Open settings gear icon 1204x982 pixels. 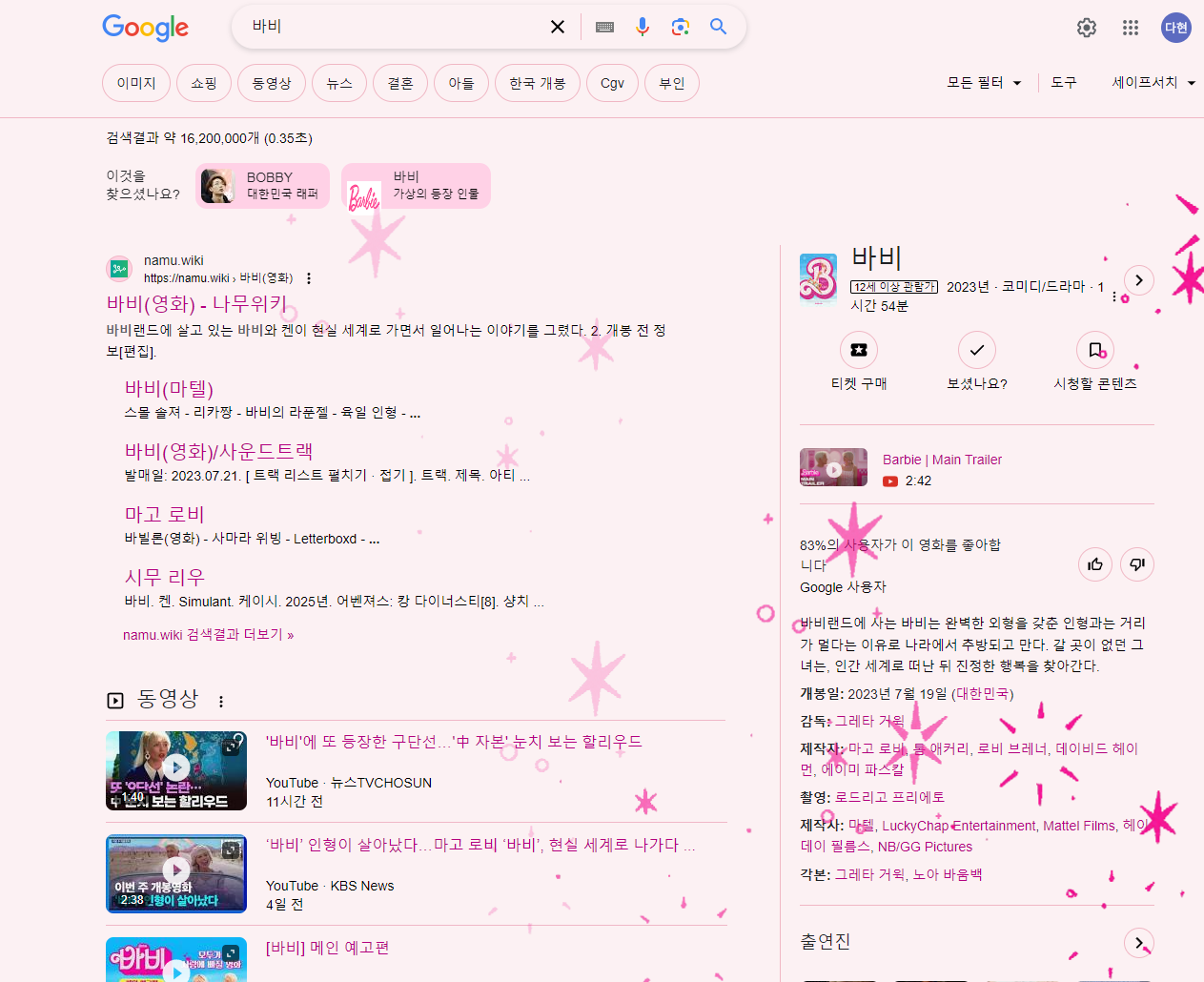click(x=1087, y=28)
